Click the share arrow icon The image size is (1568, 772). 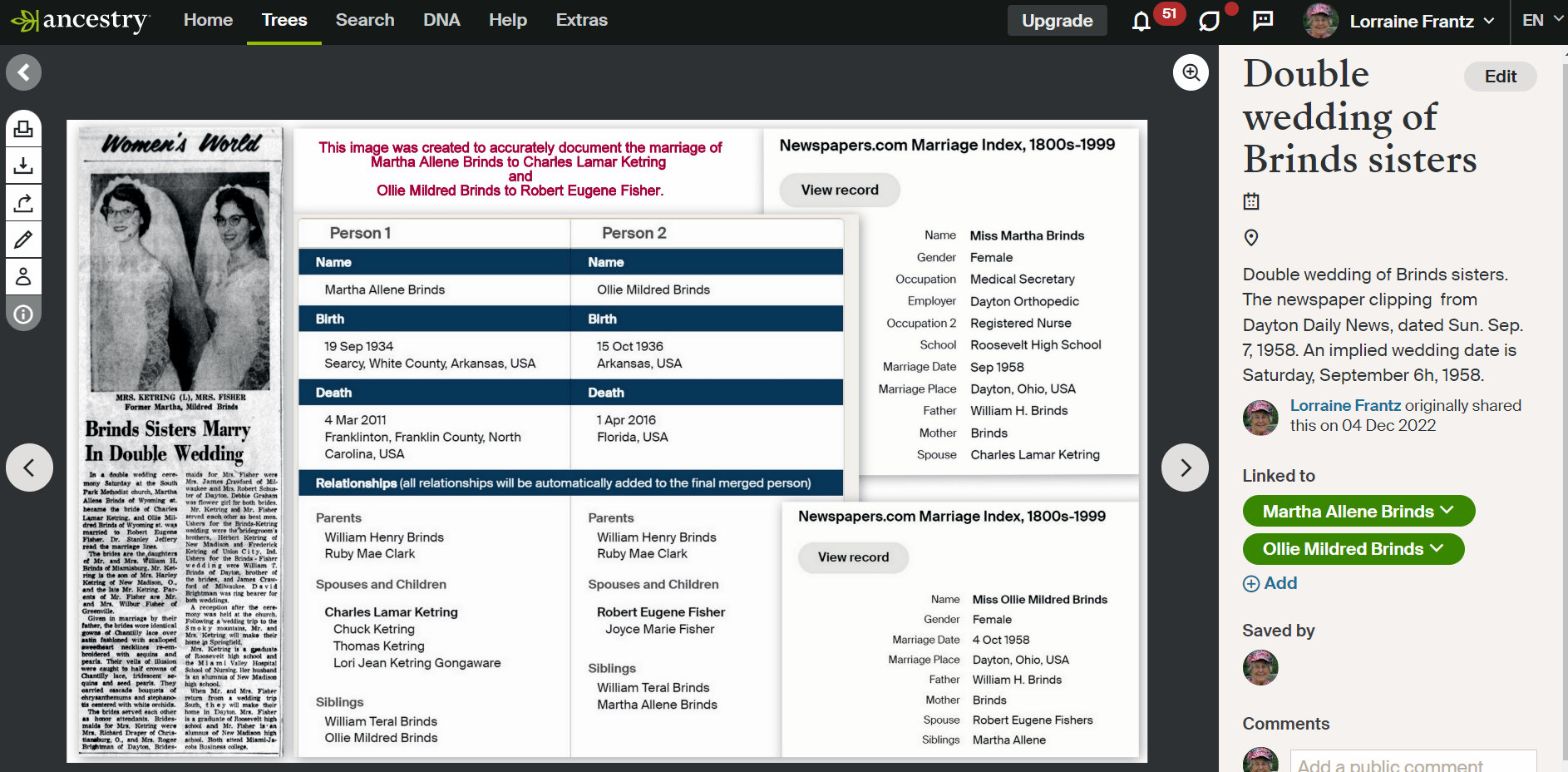pos(23,202)
